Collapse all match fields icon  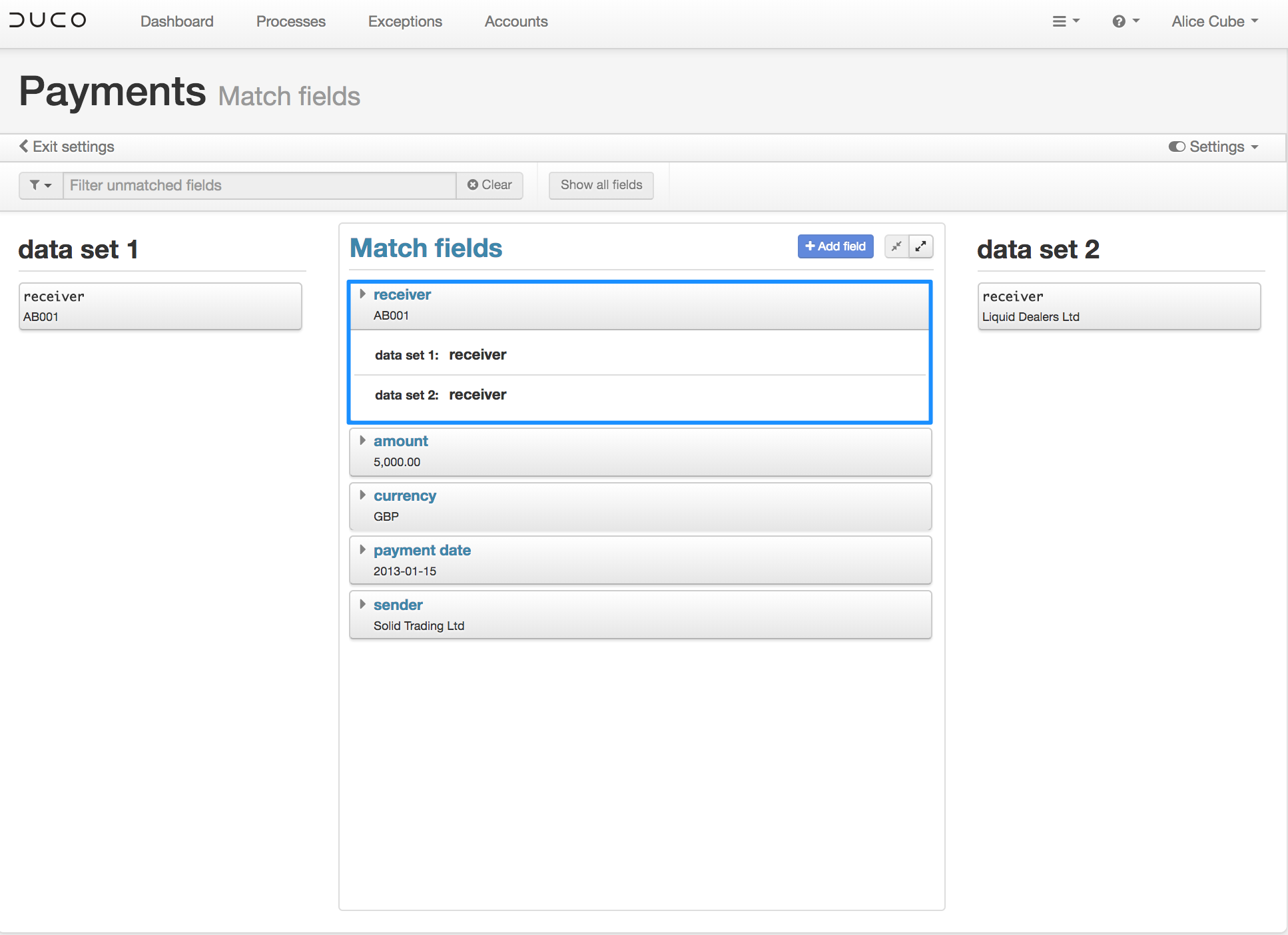click(x=896, y=246)
